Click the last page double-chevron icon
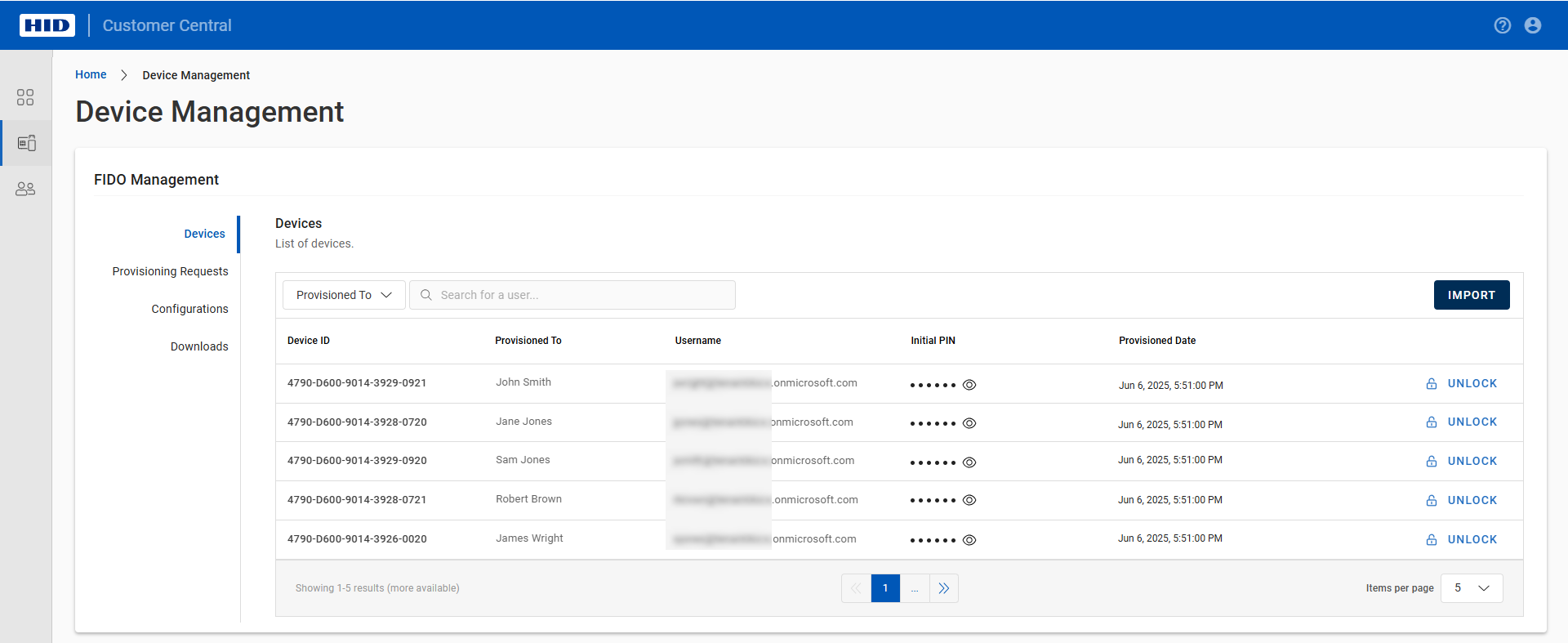The image size is (1568, 643). pos(944,588)
